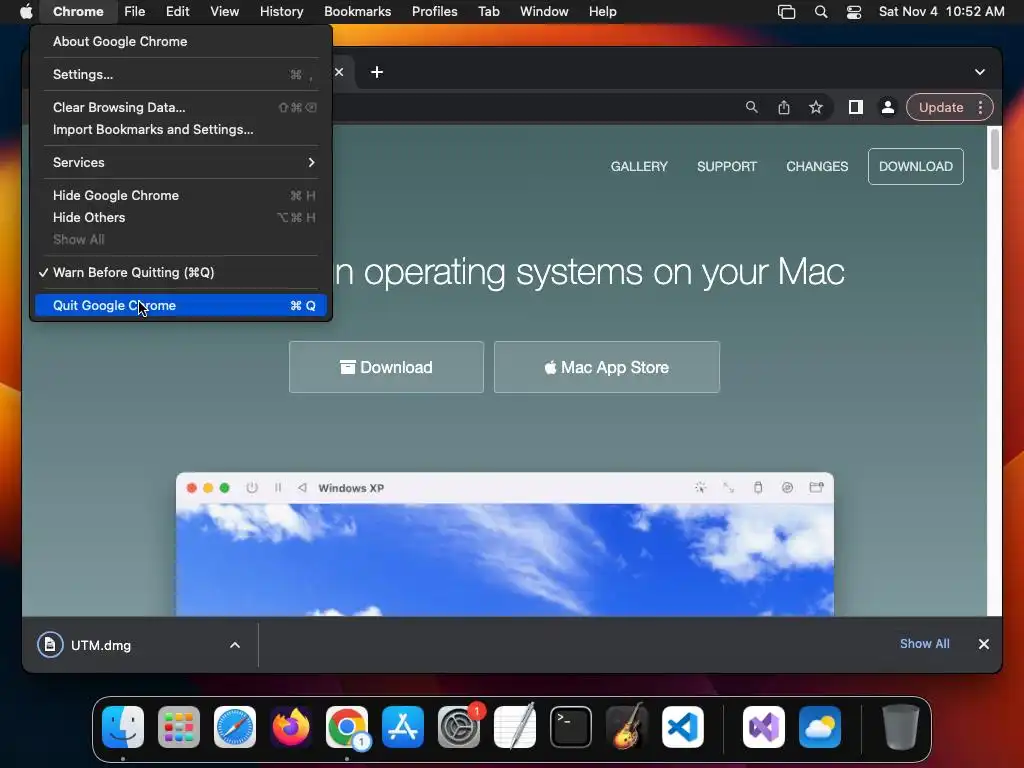This screenshot has height=768, width=1024.
Task: Select Hide Google Chrome
Action: 180,195
